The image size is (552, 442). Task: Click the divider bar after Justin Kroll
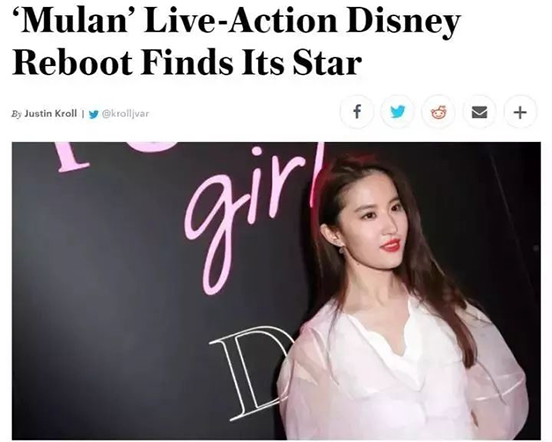pos(83,114)
